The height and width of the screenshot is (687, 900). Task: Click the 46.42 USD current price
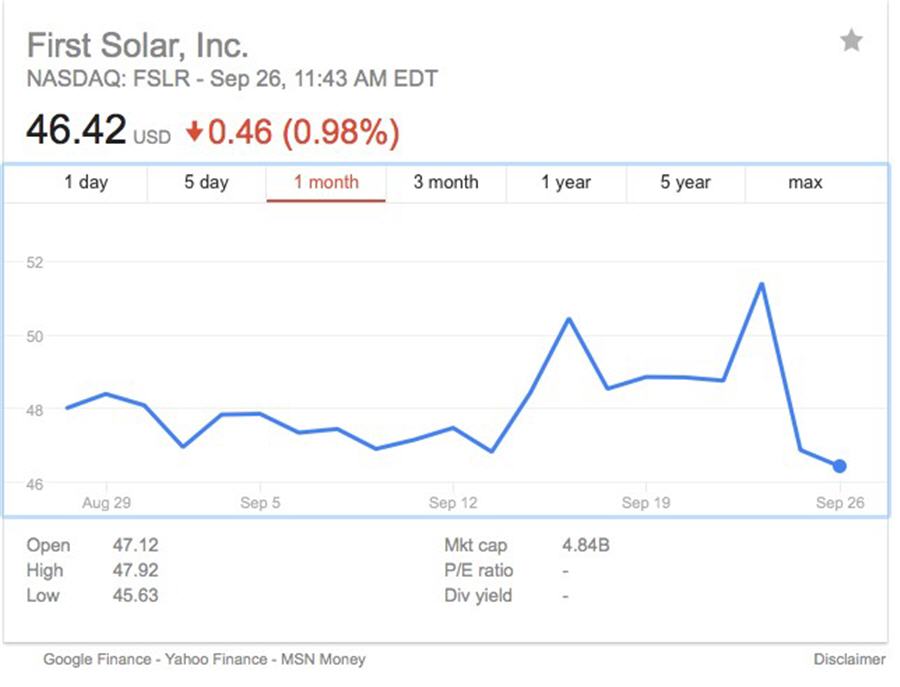[x=77, y=131]
